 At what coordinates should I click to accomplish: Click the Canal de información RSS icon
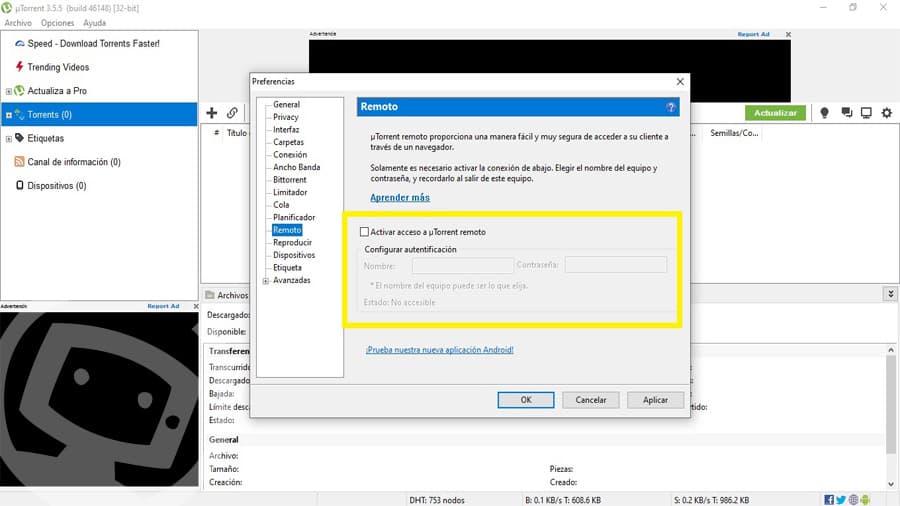20,162
